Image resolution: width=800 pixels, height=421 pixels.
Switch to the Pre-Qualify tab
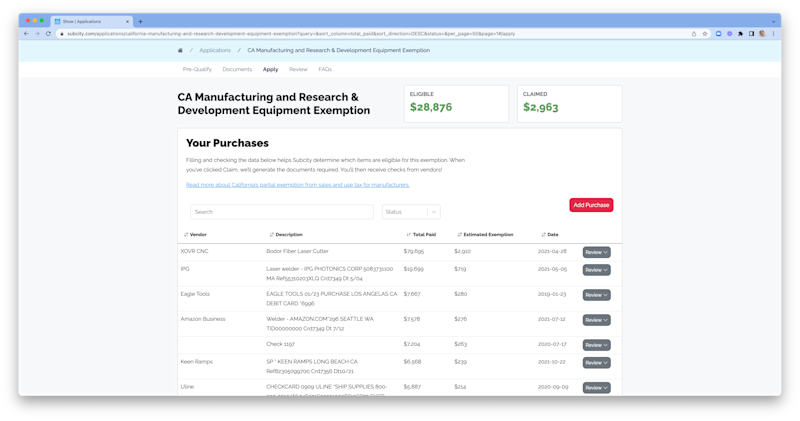point(197,69)
